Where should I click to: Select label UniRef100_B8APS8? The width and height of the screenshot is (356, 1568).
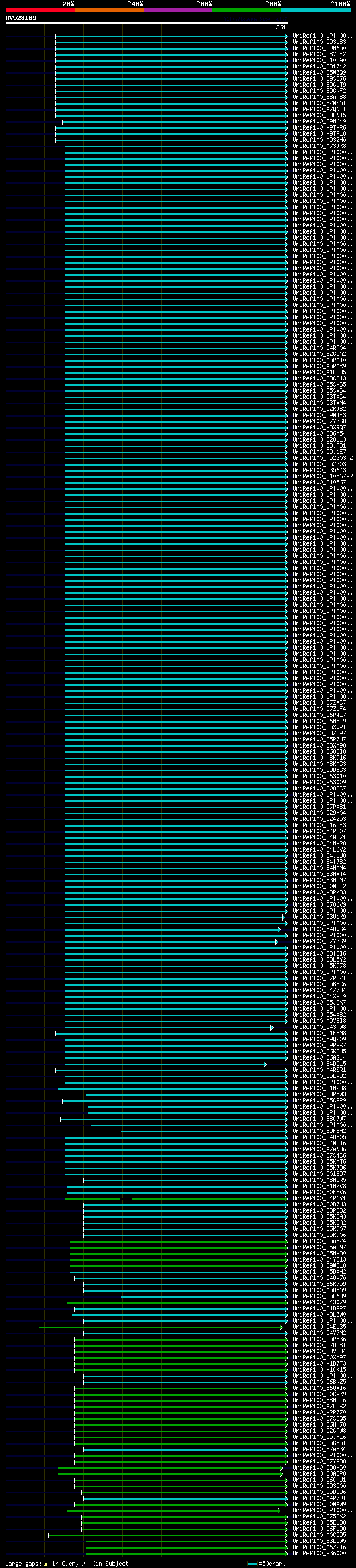point(319,97)
